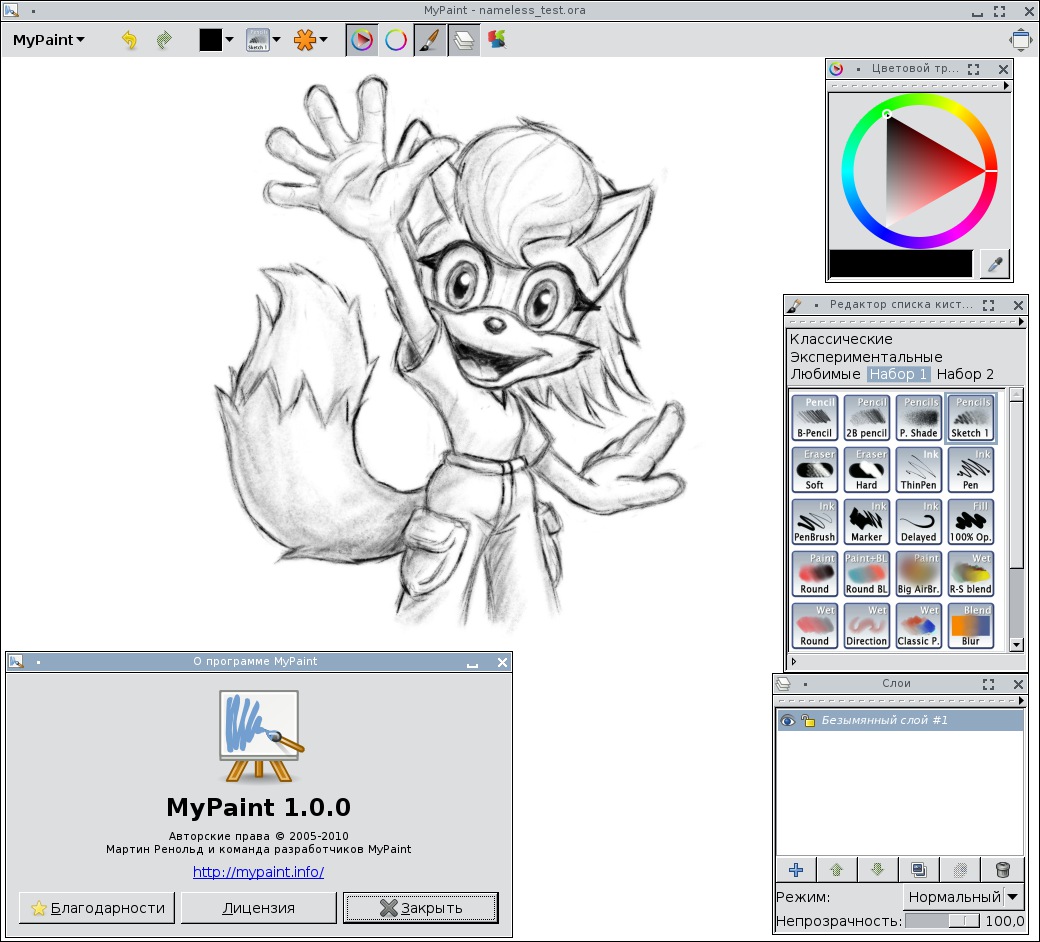Click the fullscreen fit icon at top right
This screenshot has height=942, width=1040.
(1020, 40)
